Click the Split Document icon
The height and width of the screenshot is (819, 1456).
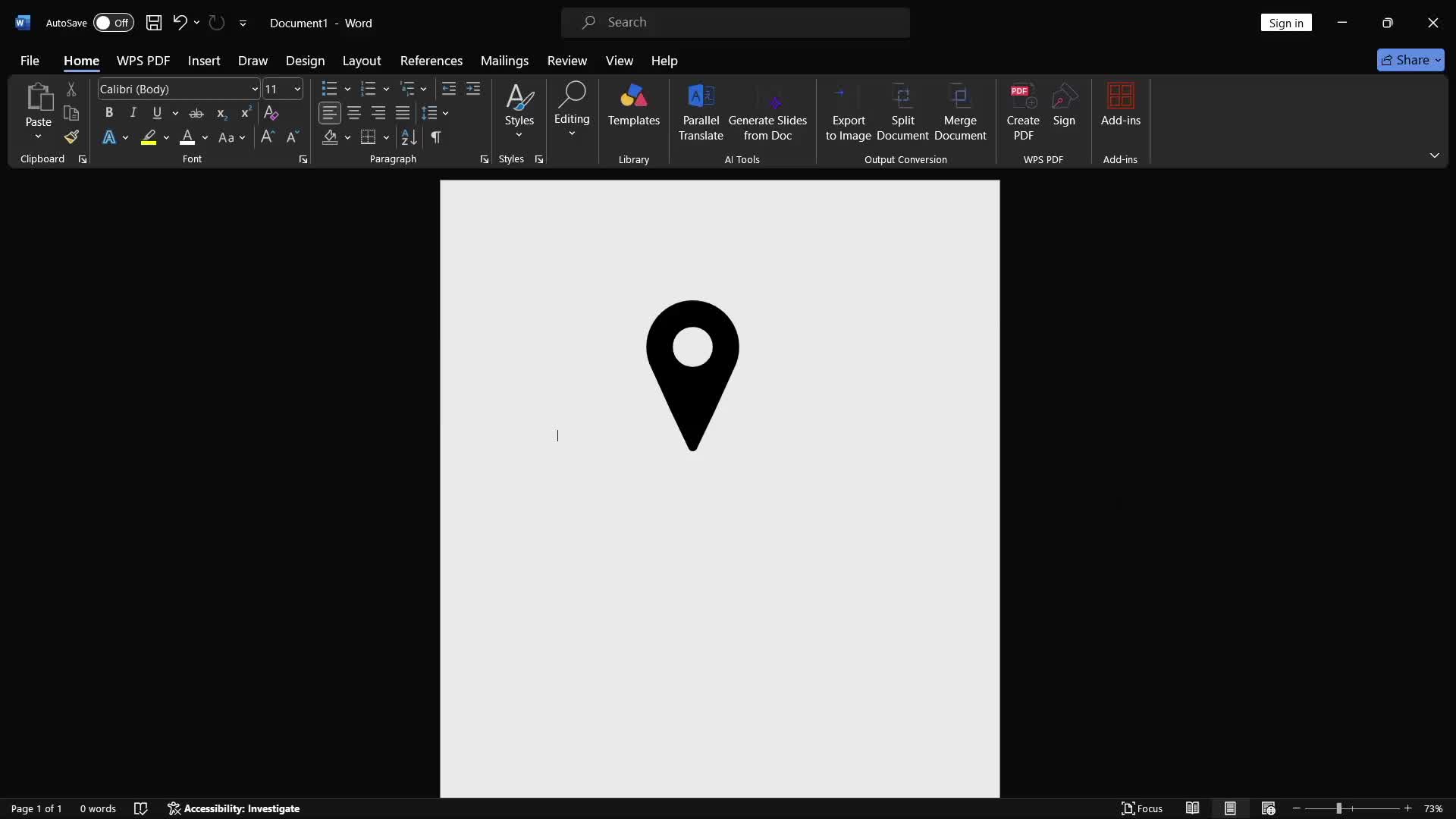point(902,112)
